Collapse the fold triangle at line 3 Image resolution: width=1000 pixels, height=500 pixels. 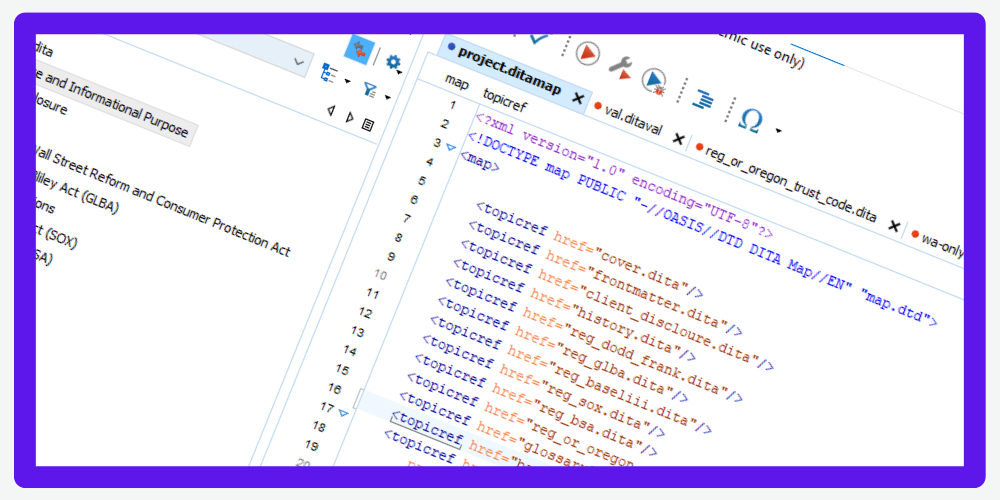(451, 148)
